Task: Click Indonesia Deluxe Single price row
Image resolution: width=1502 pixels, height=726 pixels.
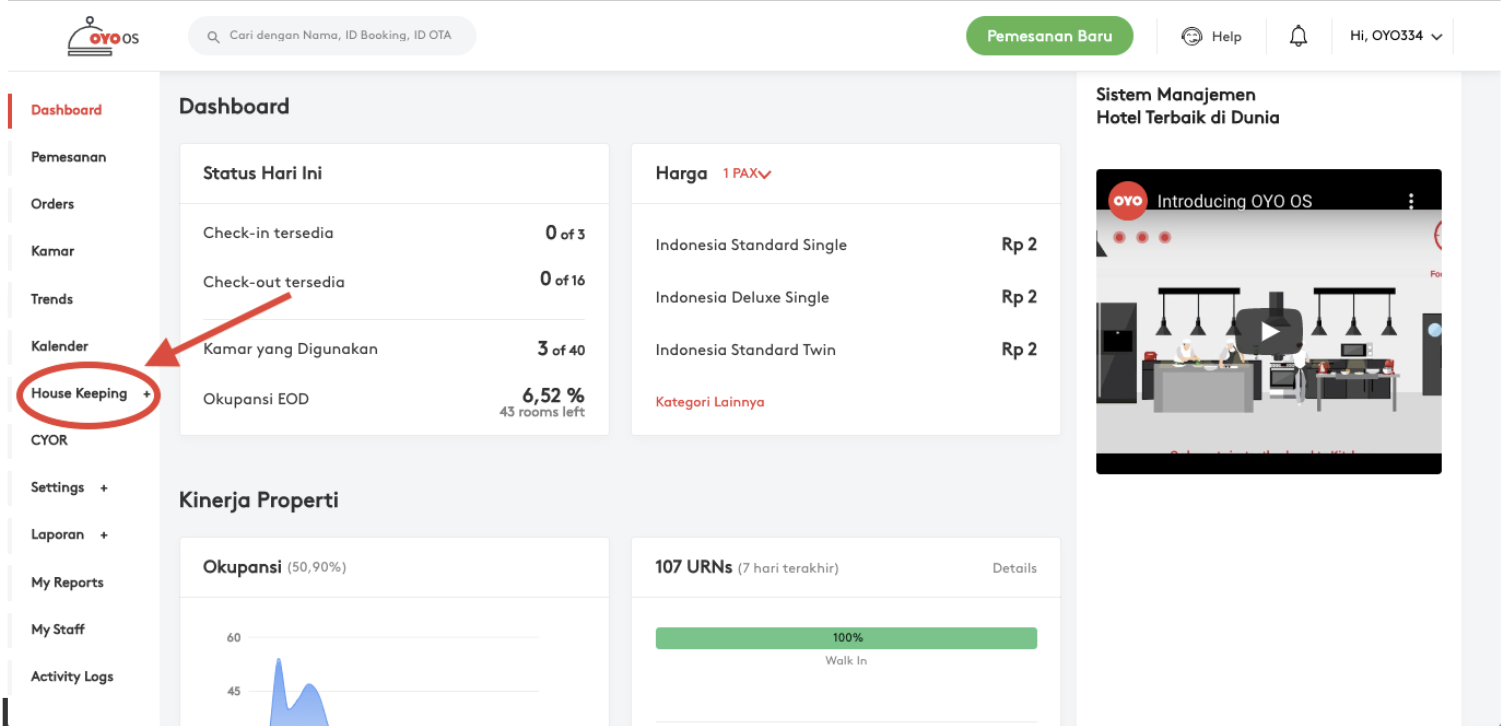Action: pyautogui.click(x=846, y=297)
